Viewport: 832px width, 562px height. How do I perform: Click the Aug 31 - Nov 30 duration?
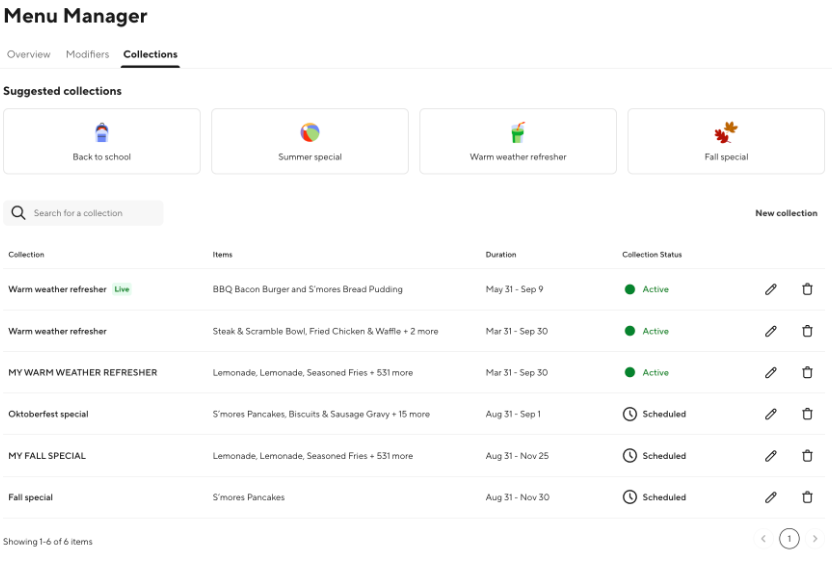tap(517, 497)
